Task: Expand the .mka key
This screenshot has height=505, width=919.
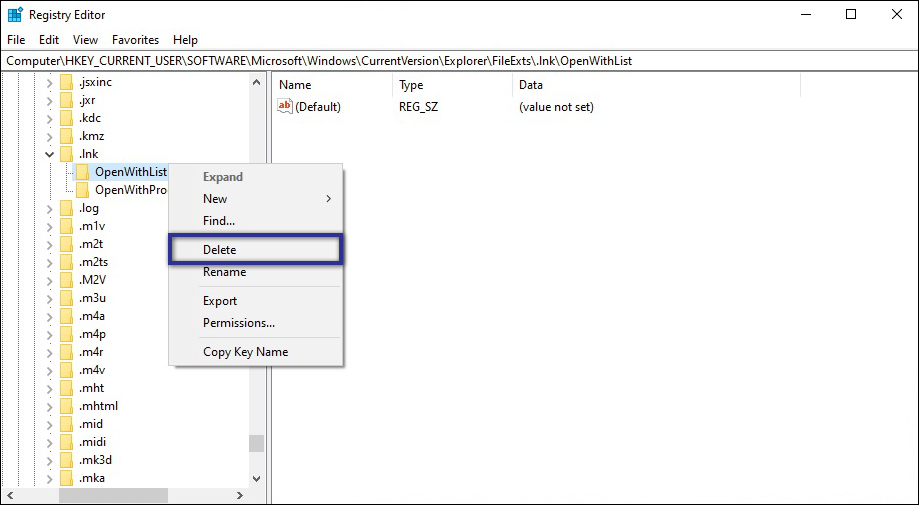Action: tap(50, 478)
